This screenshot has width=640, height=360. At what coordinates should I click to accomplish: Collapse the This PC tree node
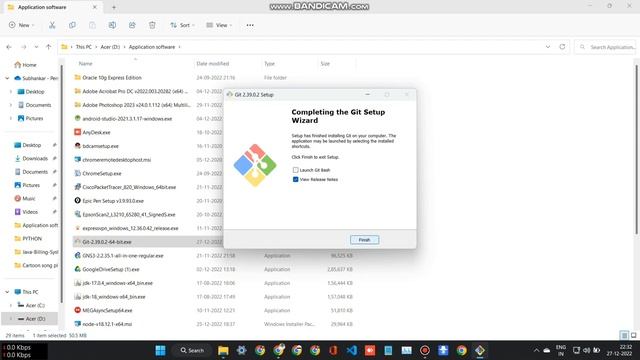pos(7,292)
